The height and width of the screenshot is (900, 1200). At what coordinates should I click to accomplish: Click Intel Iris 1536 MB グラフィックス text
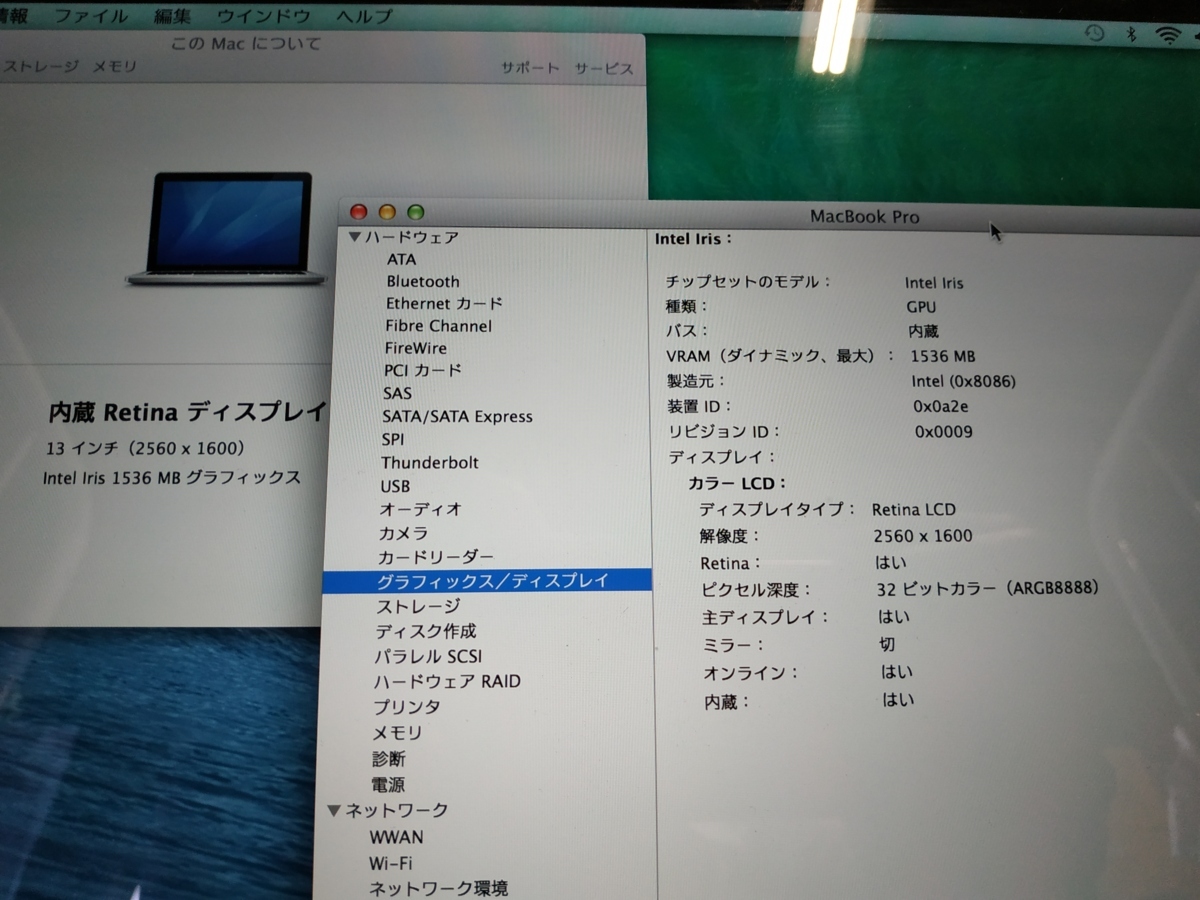(172, 478)
